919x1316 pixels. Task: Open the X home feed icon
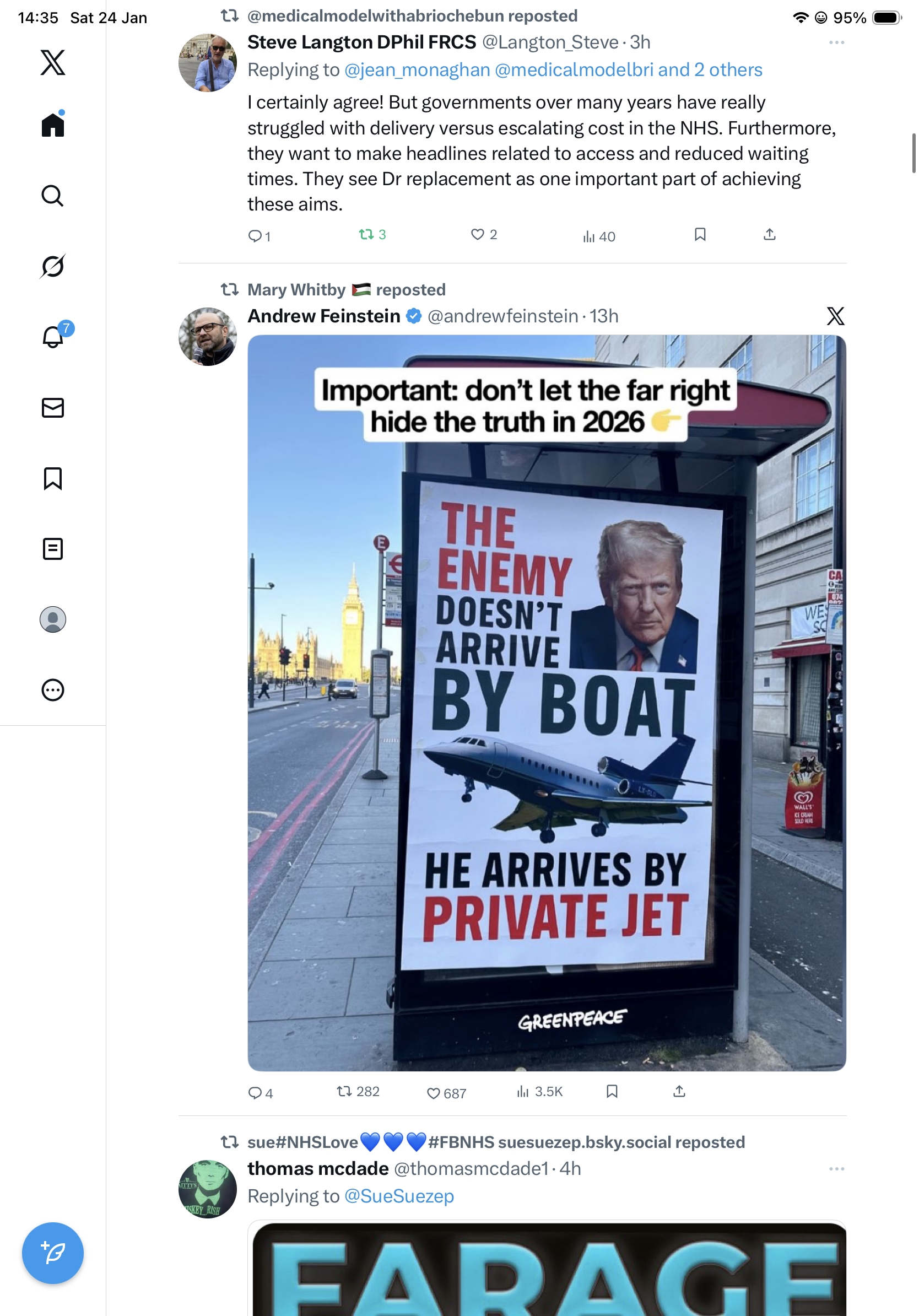(53, 125)
